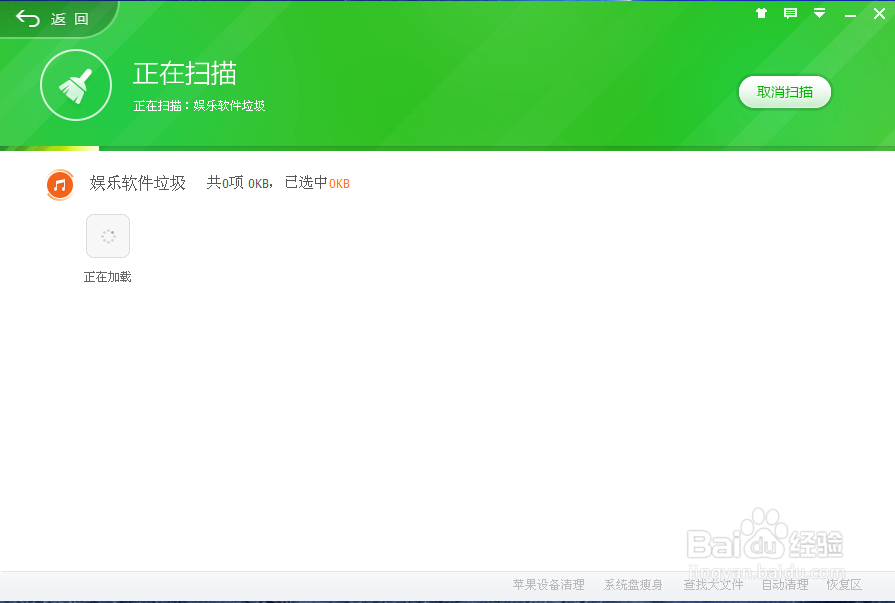Open the main menu dropdown triangle icon
Screen dimensions: 895x603
coord(820,13)
